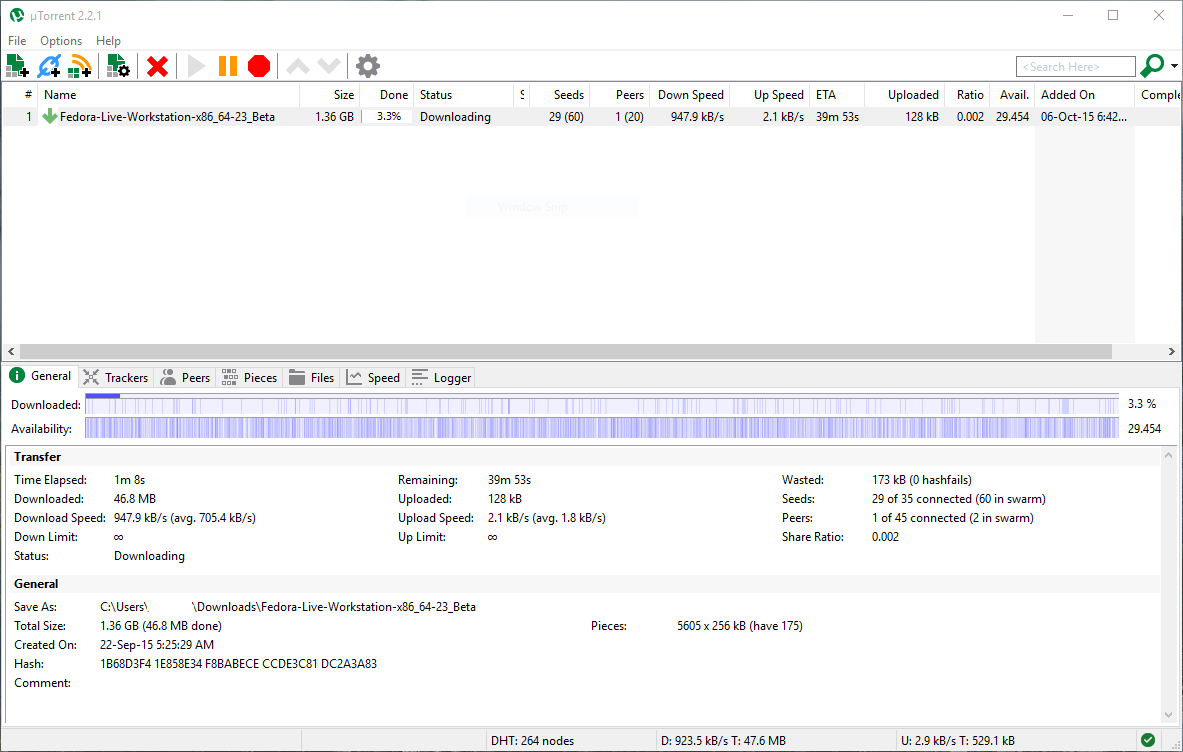Image resolution: width=1183 pixels, height=752 pixels.
Task: Open the Options menu
Action: tap(61, 41)
